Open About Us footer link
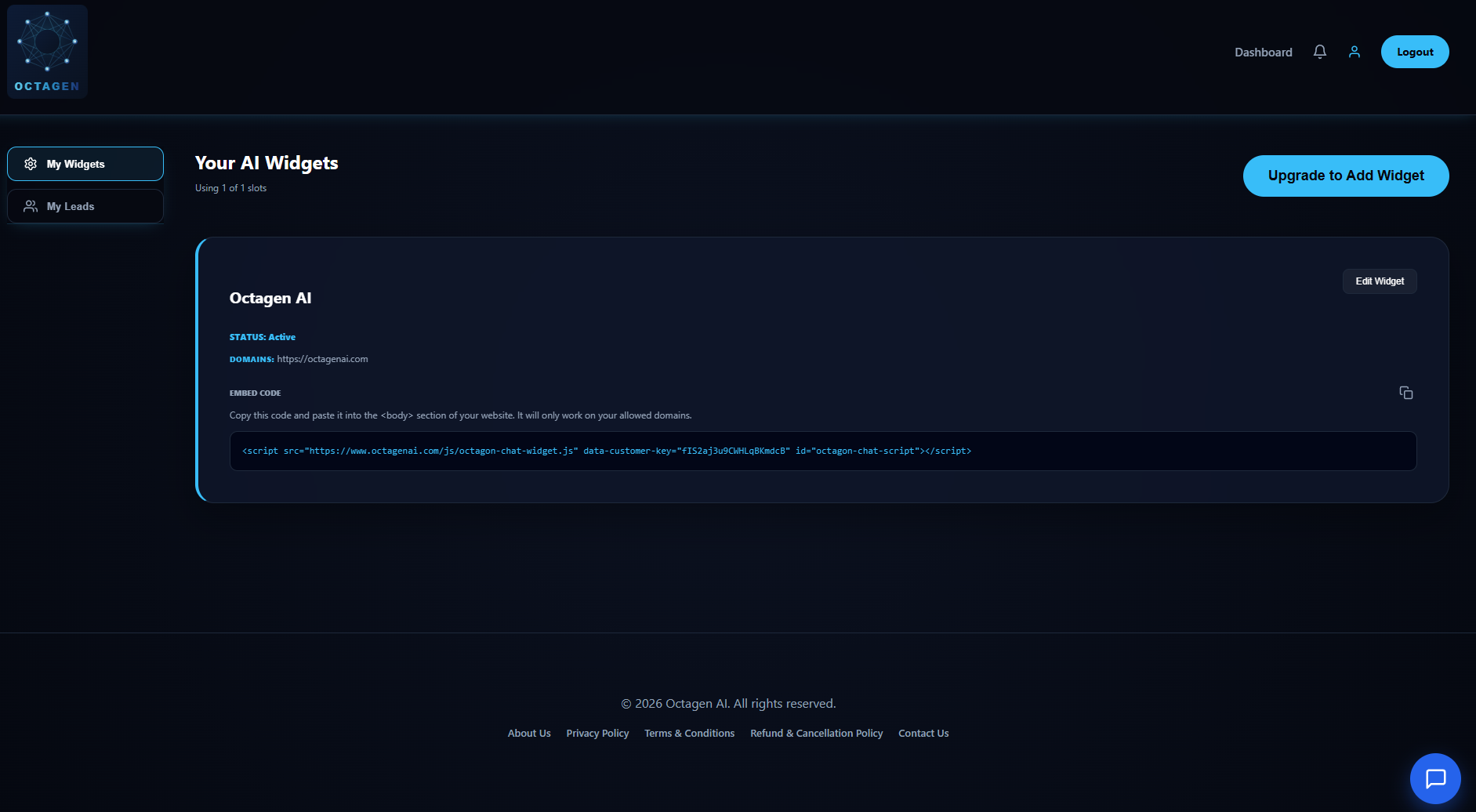 [x=529, y=734]
